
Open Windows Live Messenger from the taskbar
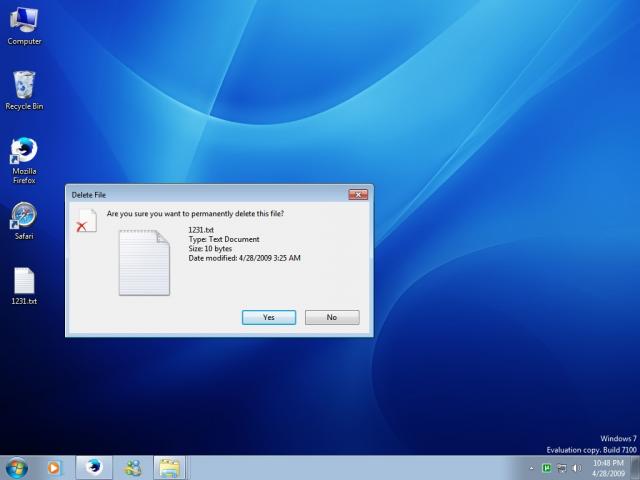point(132,467)
